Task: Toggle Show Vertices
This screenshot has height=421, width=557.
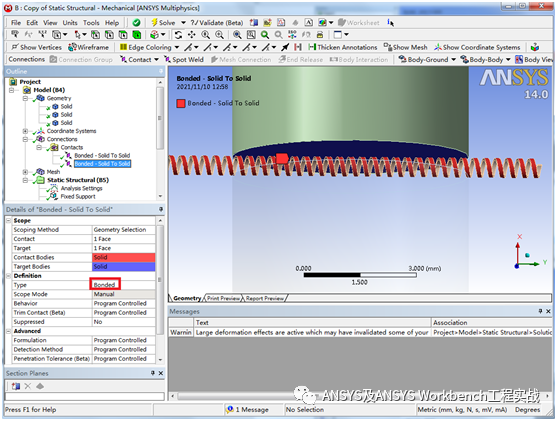Action: pos(37,47)
